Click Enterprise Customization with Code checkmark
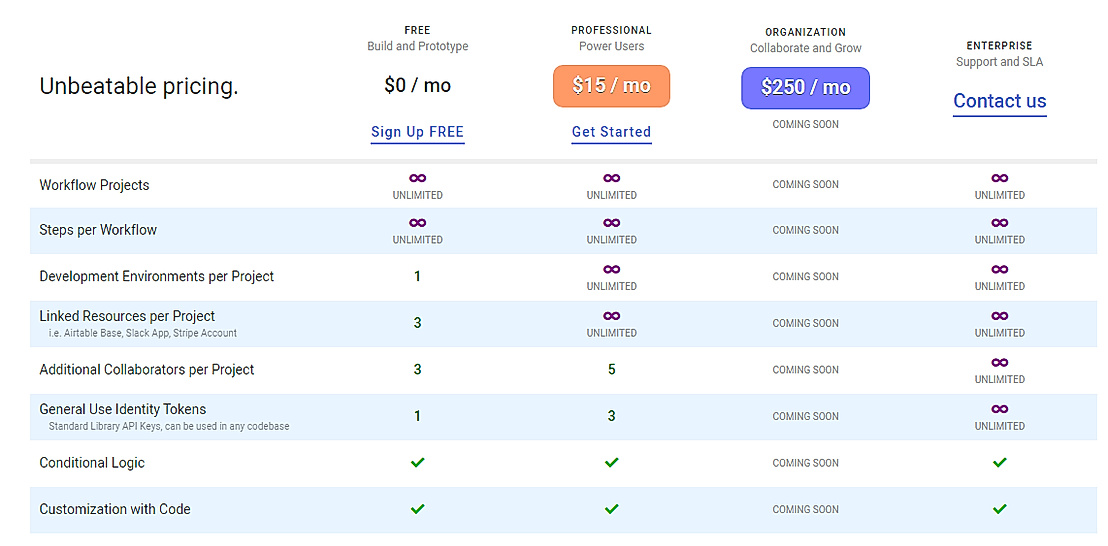This screenshot has height=546, width=1108. [1000, 509]
